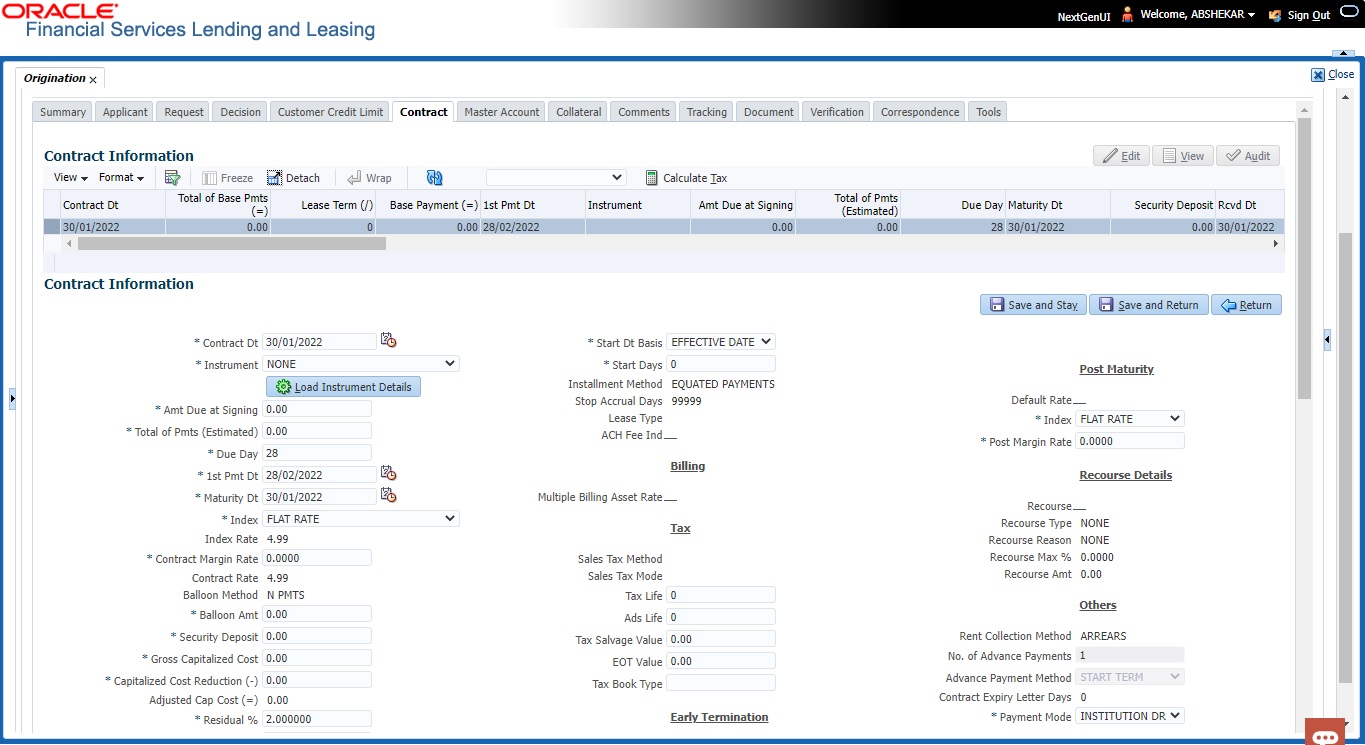Open the Contract Dt calendar picker
This screenshot has width=1365, height=745.
coord(389,341)
